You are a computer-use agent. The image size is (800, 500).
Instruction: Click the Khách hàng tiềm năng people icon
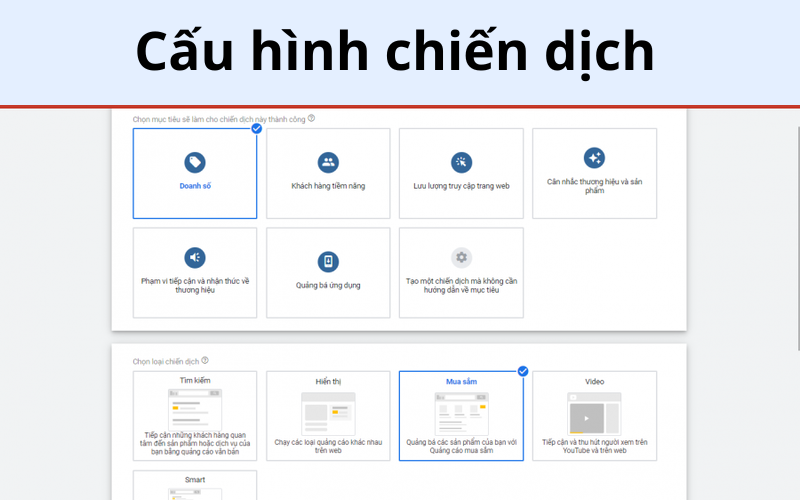[x=328, y=163]
